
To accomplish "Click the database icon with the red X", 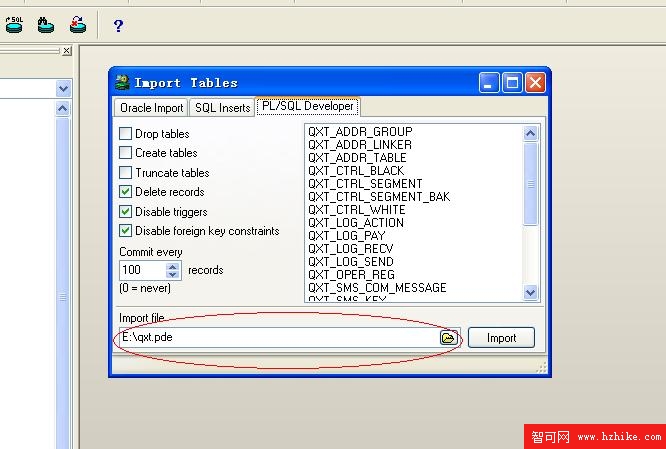I will (78, 25).
